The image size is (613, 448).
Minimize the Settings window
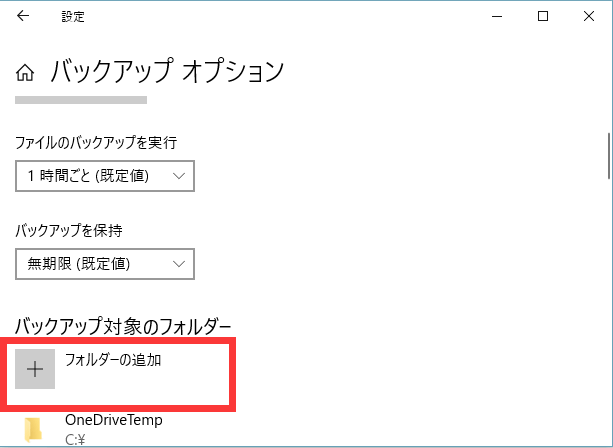tap(497, 15)
